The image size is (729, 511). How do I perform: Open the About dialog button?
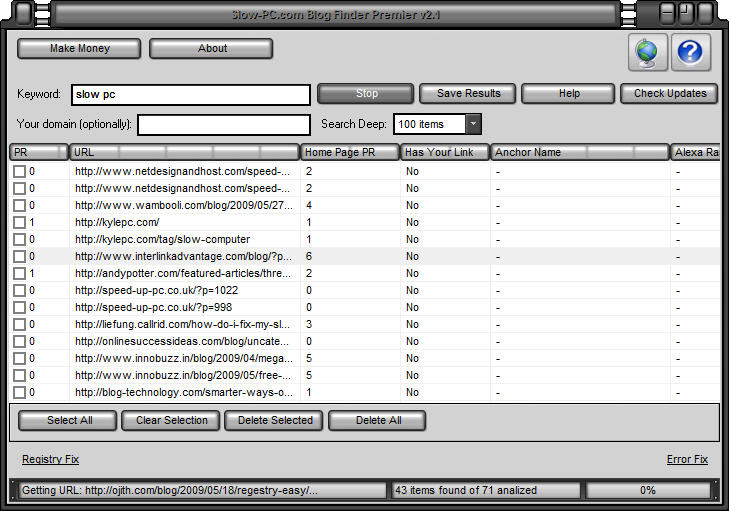tap(211, 48)
